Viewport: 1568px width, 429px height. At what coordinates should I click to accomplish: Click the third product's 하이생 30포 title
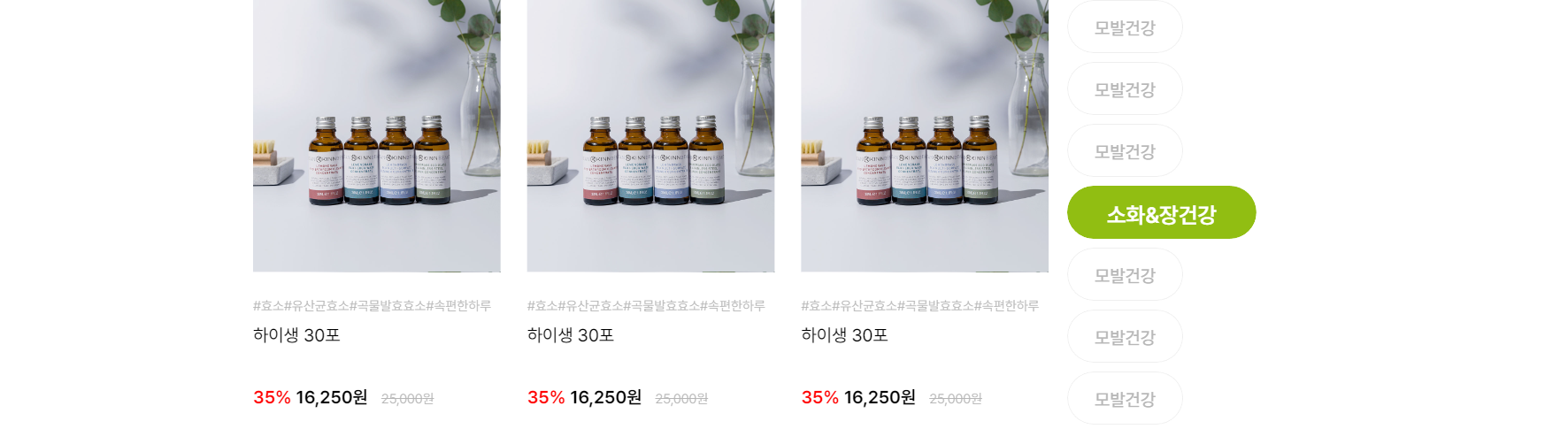tap(845, 335)
